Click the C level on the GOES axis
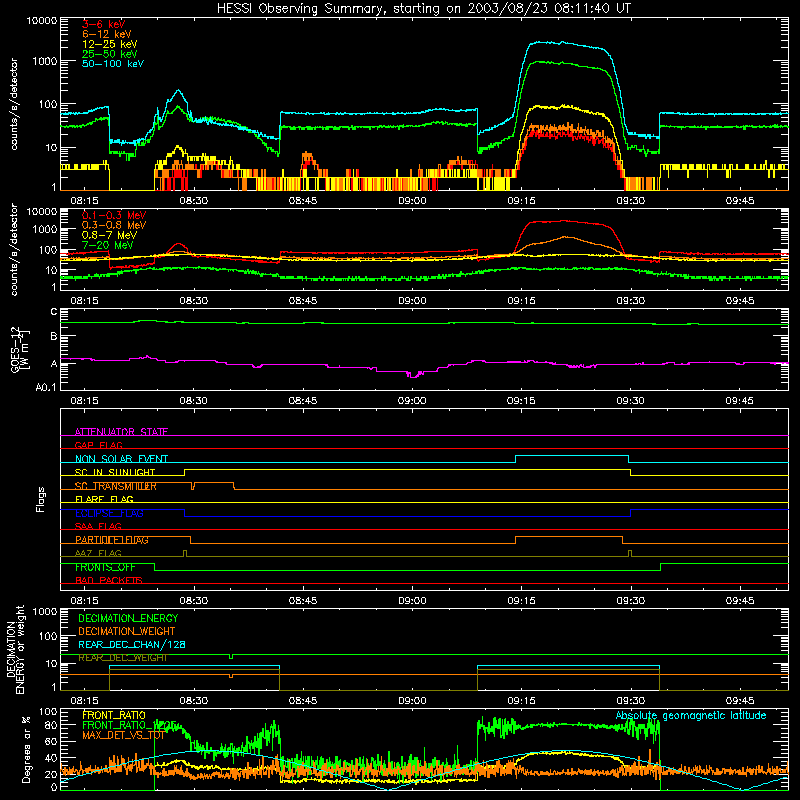 54,312
